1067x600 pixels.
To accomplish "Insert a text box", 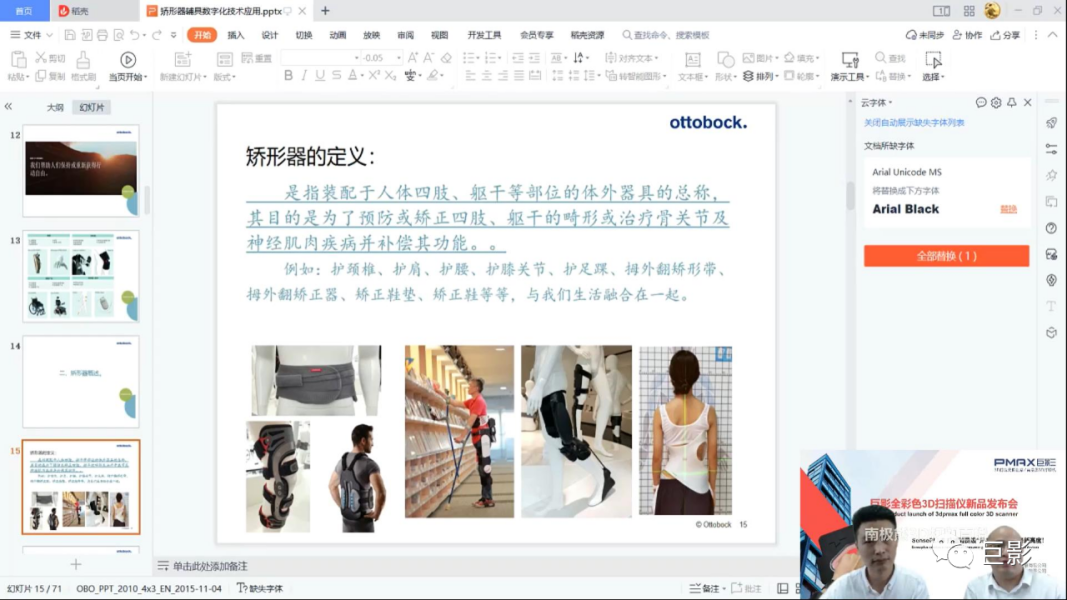I will pyautogui.click(x=693, y=66).
